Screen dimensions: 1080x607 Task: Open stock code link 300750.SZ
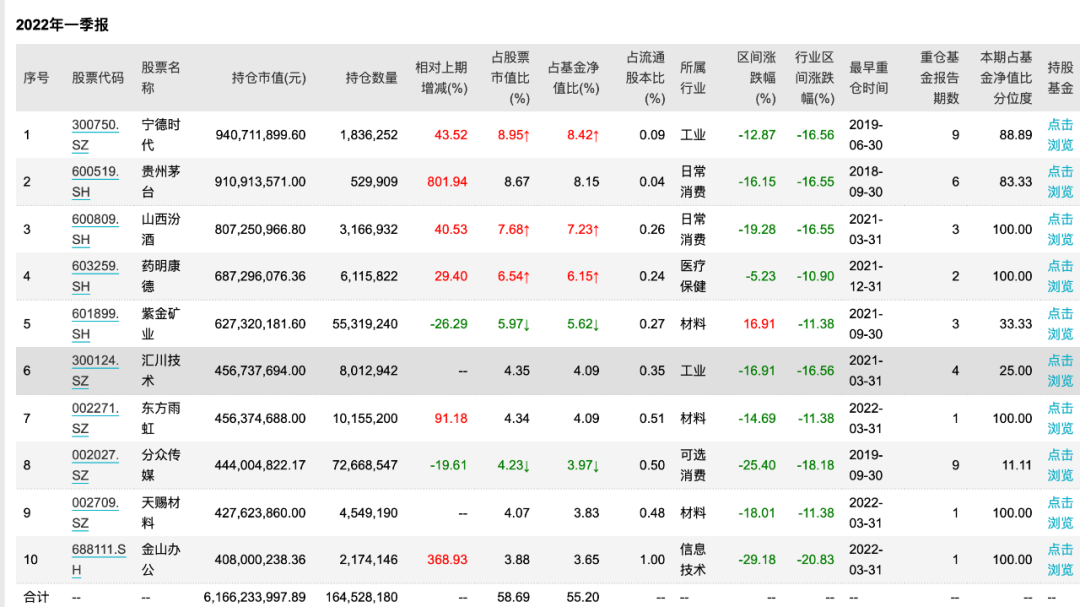[x=95, y=135]
